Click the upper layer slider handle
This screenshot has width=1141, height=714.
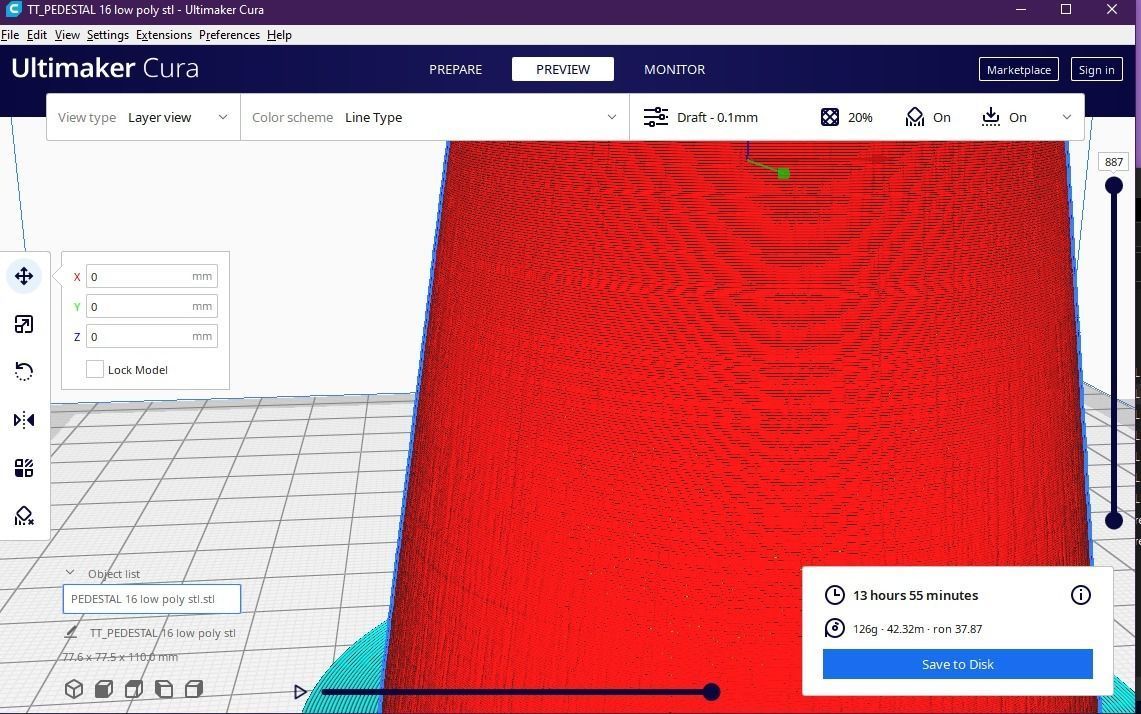[x=1113, y=186]
